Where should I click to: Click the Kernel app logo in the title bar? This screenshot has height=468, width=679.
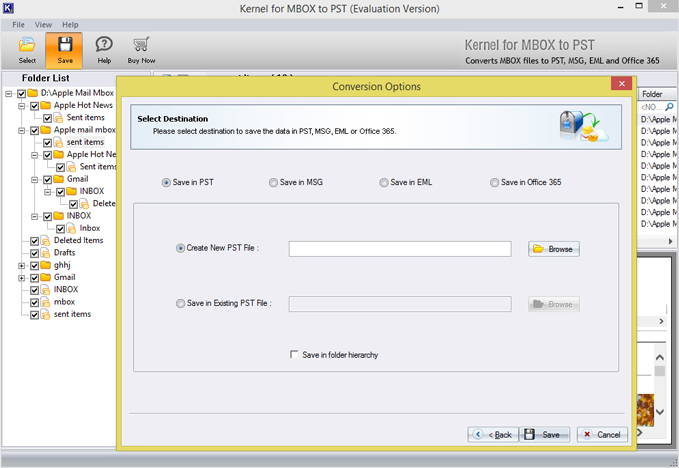[x=8, y=8]
